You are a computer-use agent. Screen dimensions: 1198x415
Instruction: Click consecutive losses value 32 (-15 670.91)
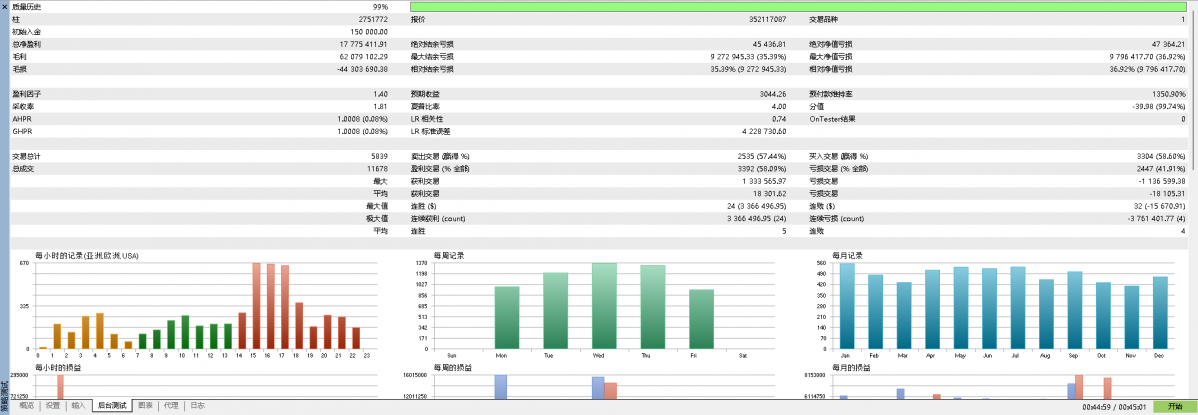pyautogui.click(x=1159, y=206)
